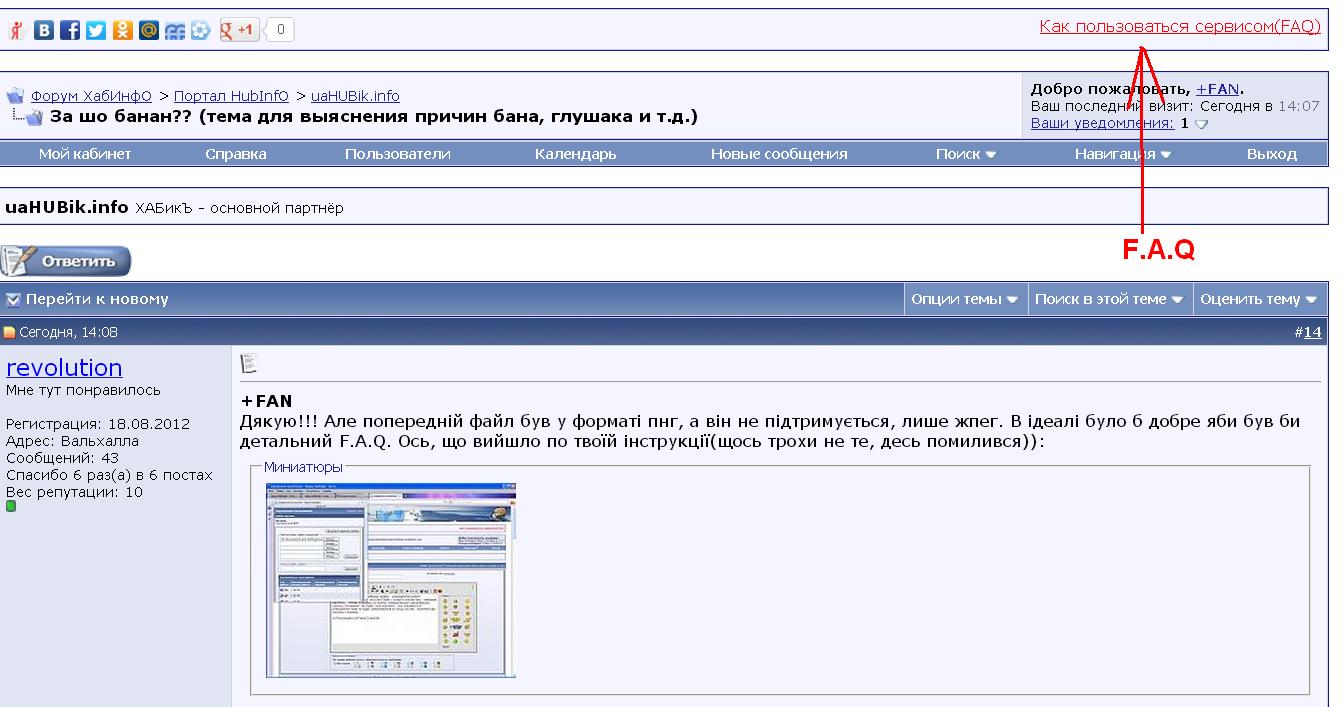
Task: Go to Новые сообщения in the navbar
Action: 778,154
